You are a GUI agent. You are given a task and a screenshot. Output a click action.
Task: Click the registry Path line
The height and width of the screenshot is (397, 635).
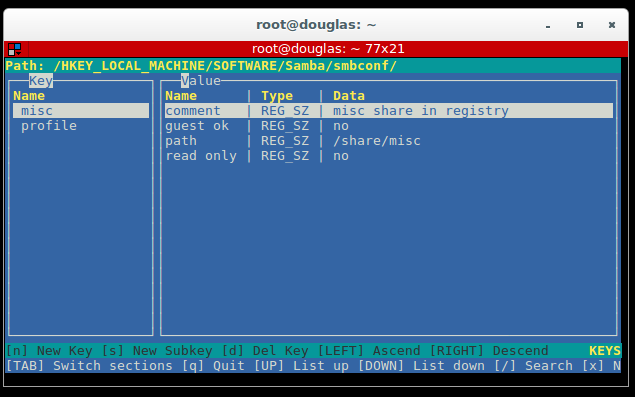[313, 66]
